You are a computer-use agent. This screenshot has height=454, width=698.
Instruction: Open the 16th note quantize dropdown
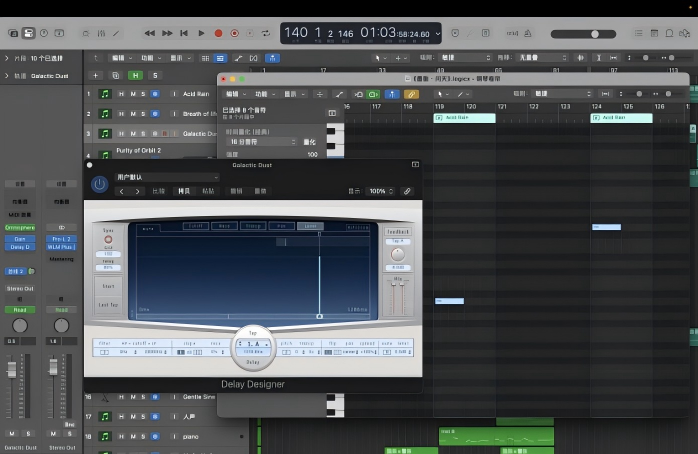pyautogui.click(x=260, y=142)
